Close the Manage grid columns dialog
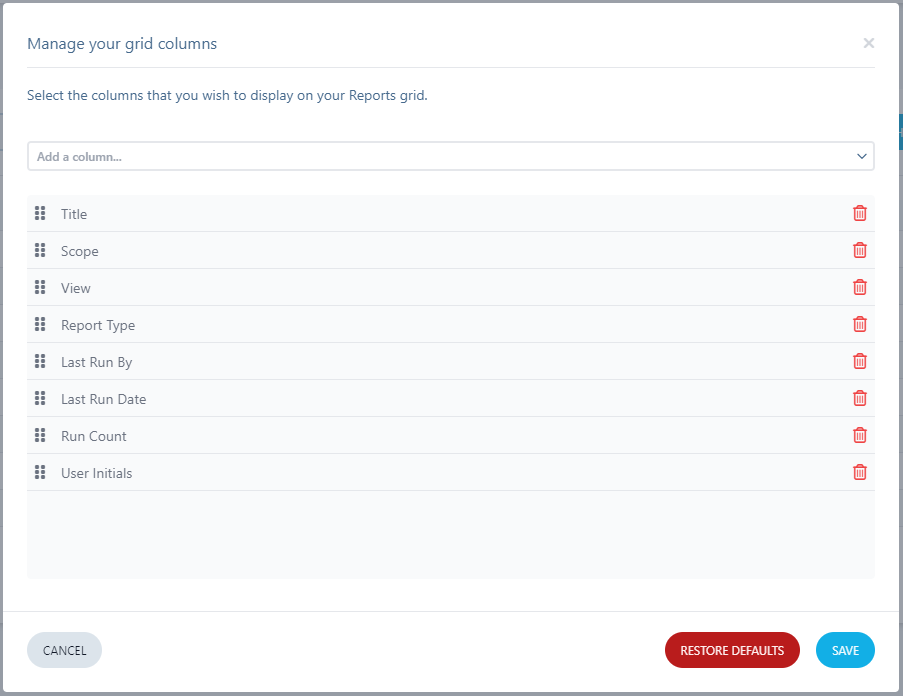 [868, 43]
